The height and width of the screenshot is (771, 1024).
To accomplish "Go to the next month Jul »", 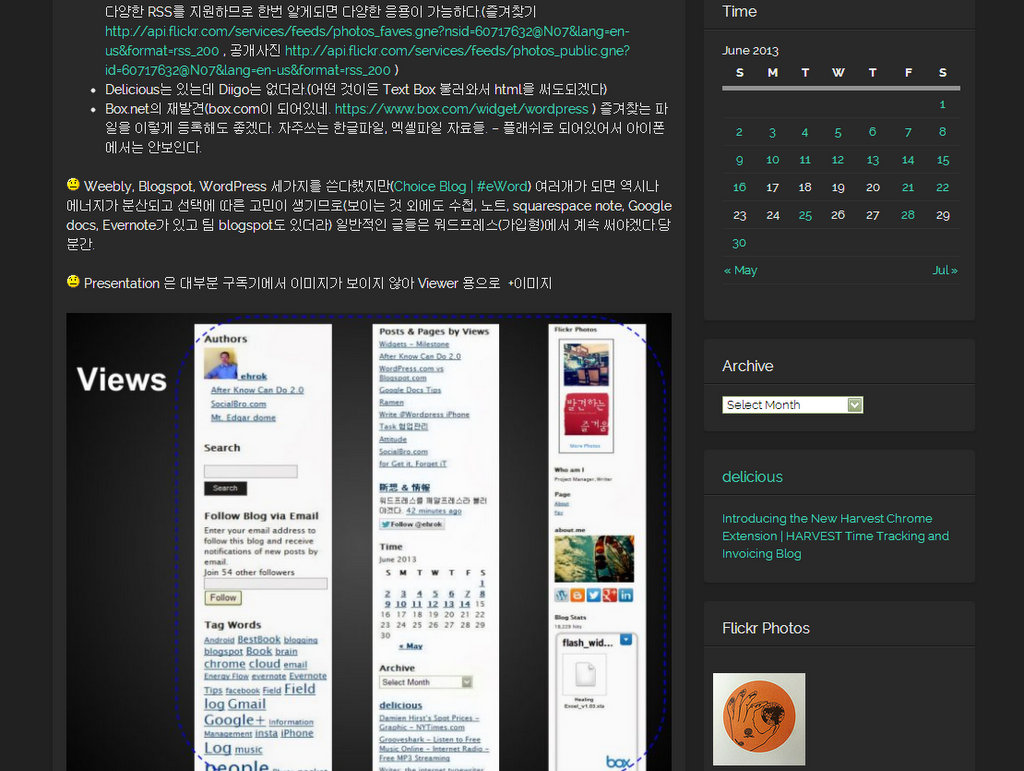I will pos(945,270).
